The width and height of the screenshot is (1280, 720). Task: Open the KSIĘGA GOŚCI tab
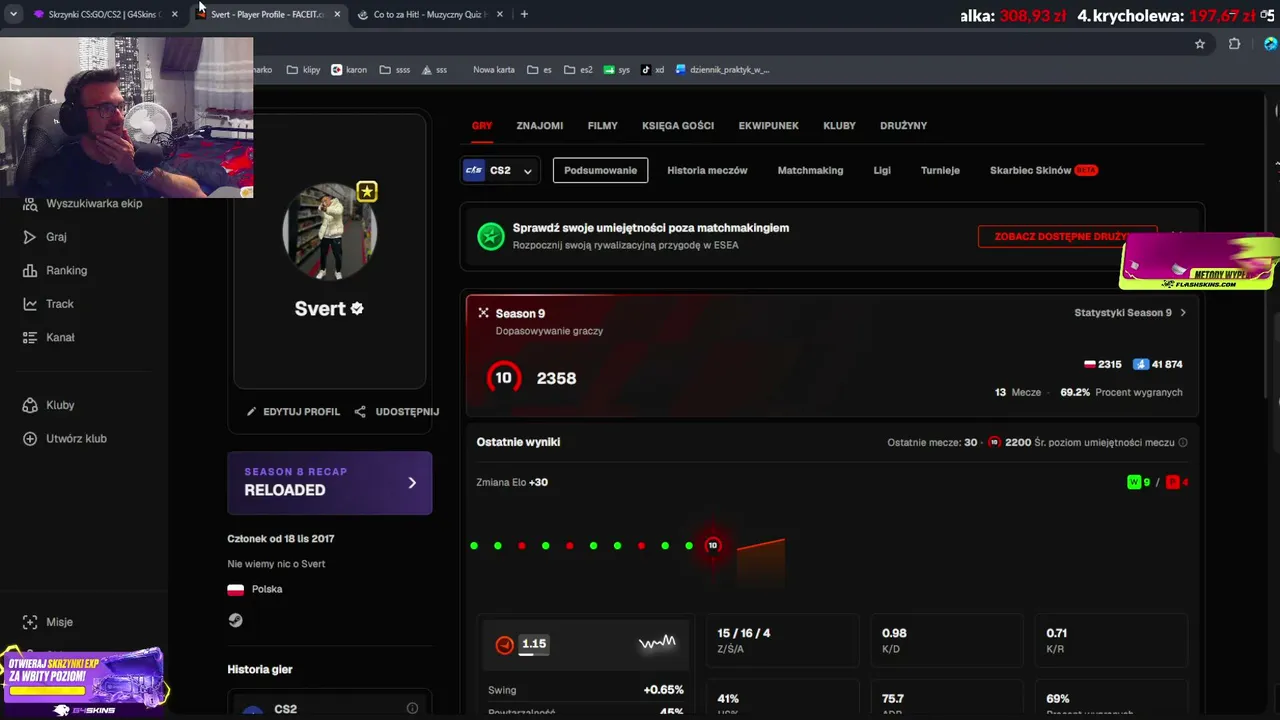coord(678,126)
